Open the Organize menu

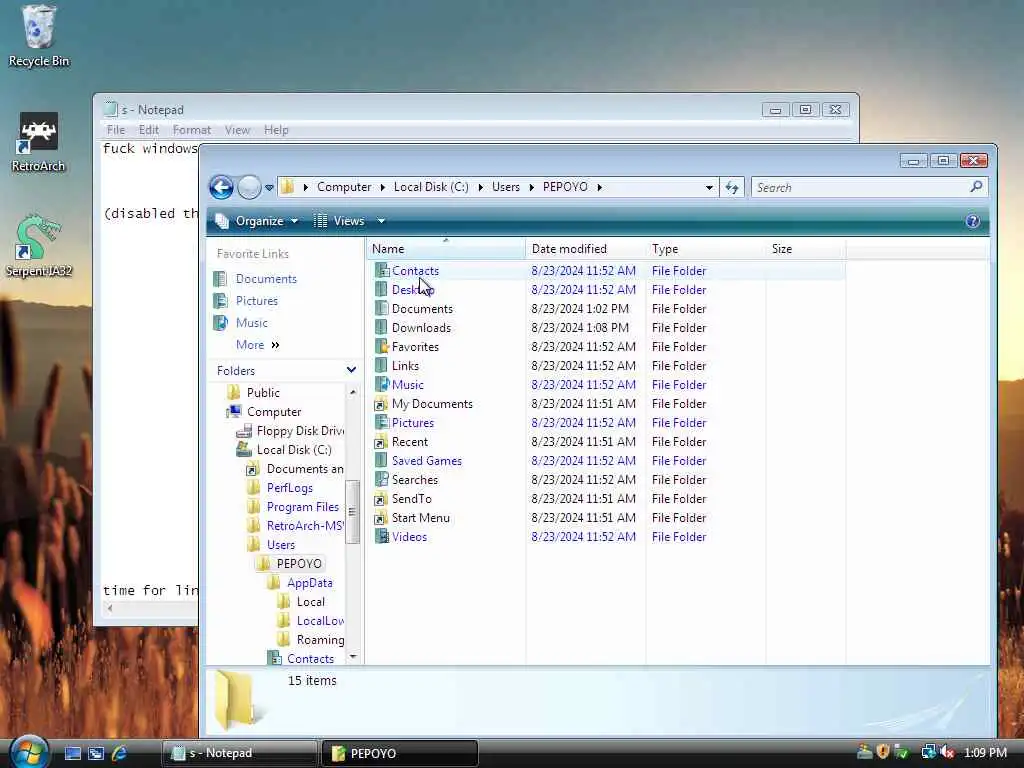point(257,221)
